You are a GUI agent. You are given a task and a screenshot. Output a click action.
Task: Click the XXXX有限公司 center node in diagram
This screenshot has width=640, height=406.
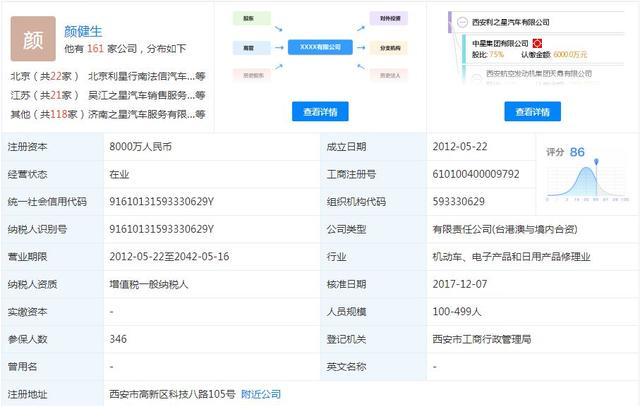coord(320,47)
